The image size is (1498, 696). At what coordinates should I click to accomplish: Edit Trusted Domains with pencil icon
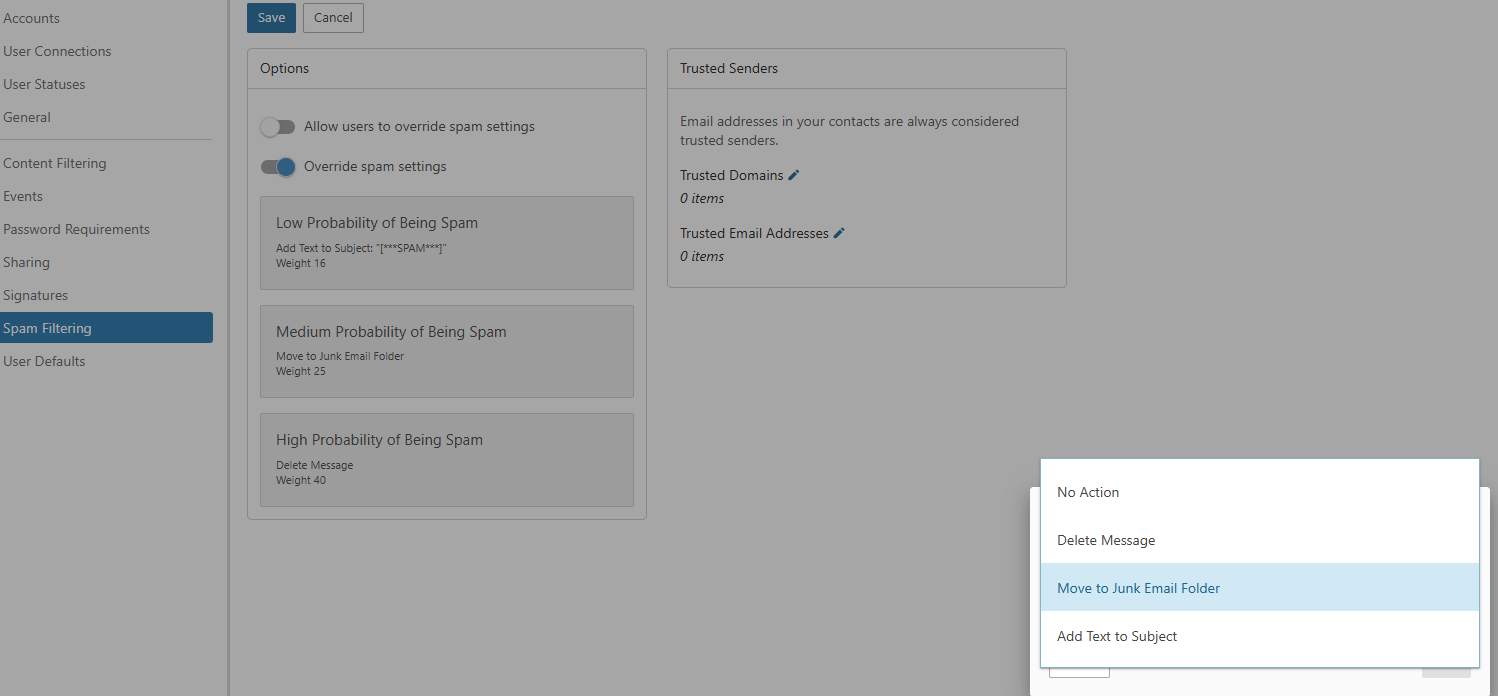794,175
